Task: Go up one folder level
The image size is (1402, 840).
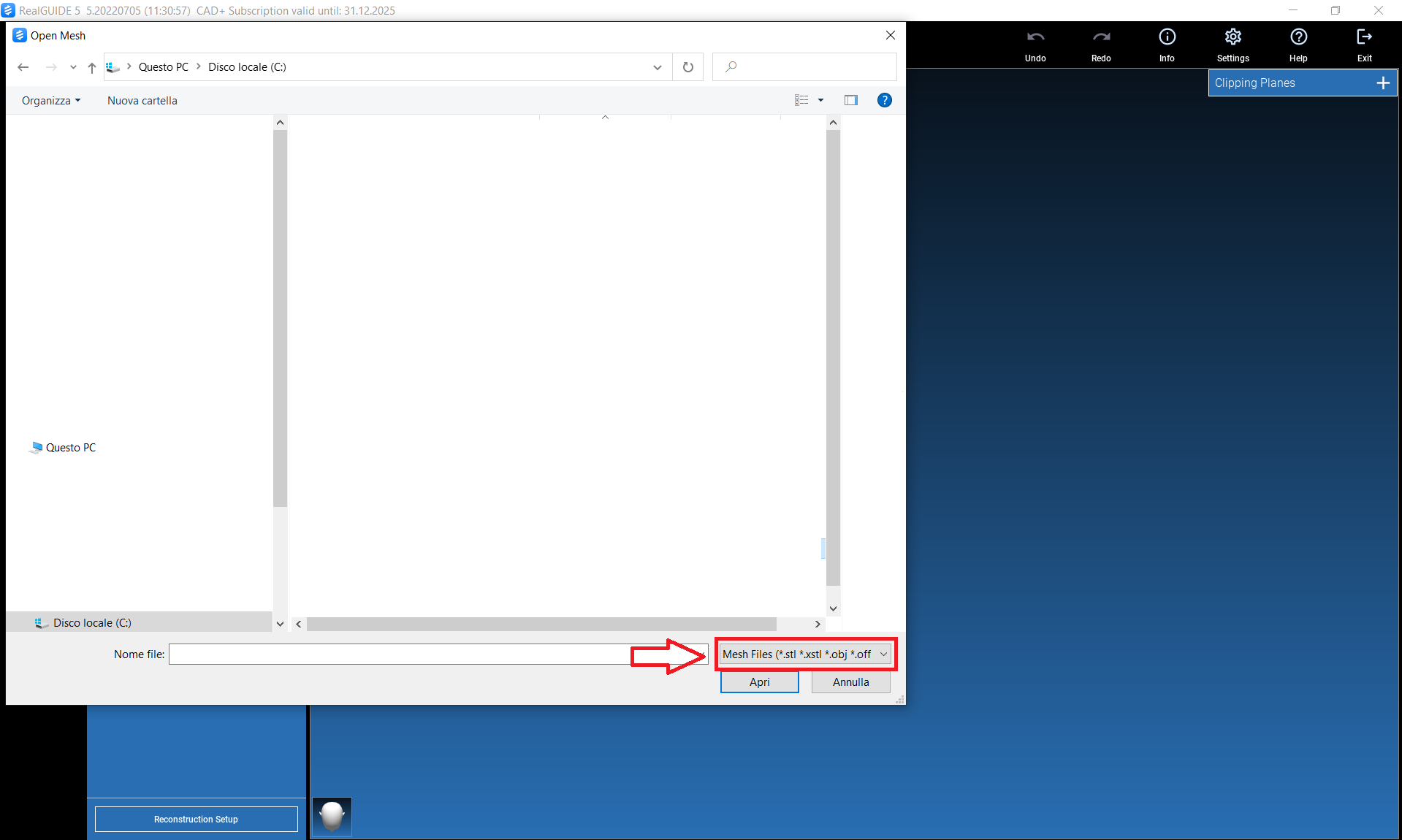Action: (92, 67)
